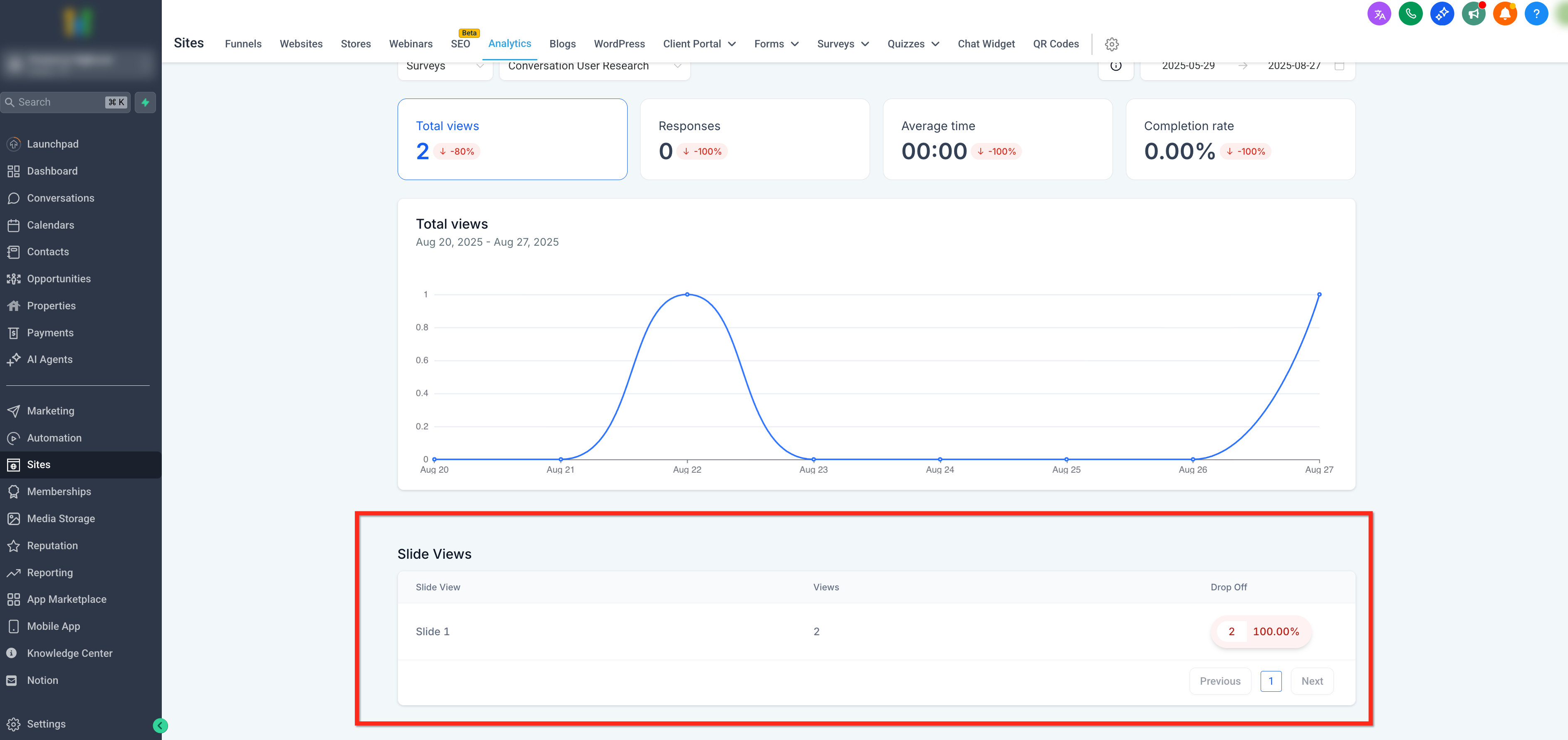Viewport: 1568px width, 740px height.
Task: Click the megaphone announcements icon
Action: click(x=1473, y=13)
